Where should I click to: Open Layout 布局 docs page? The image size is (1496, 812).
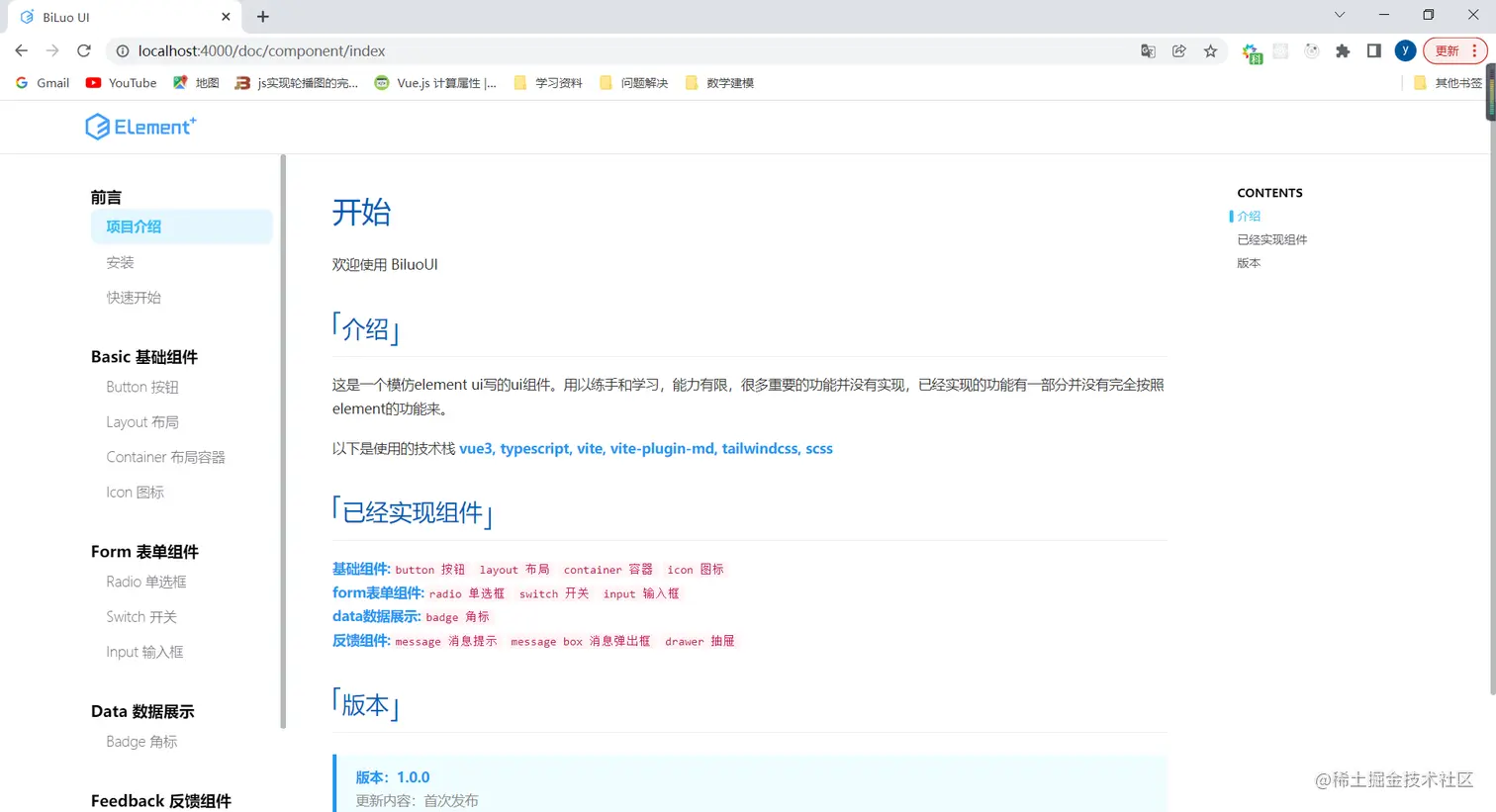[142, 422]
